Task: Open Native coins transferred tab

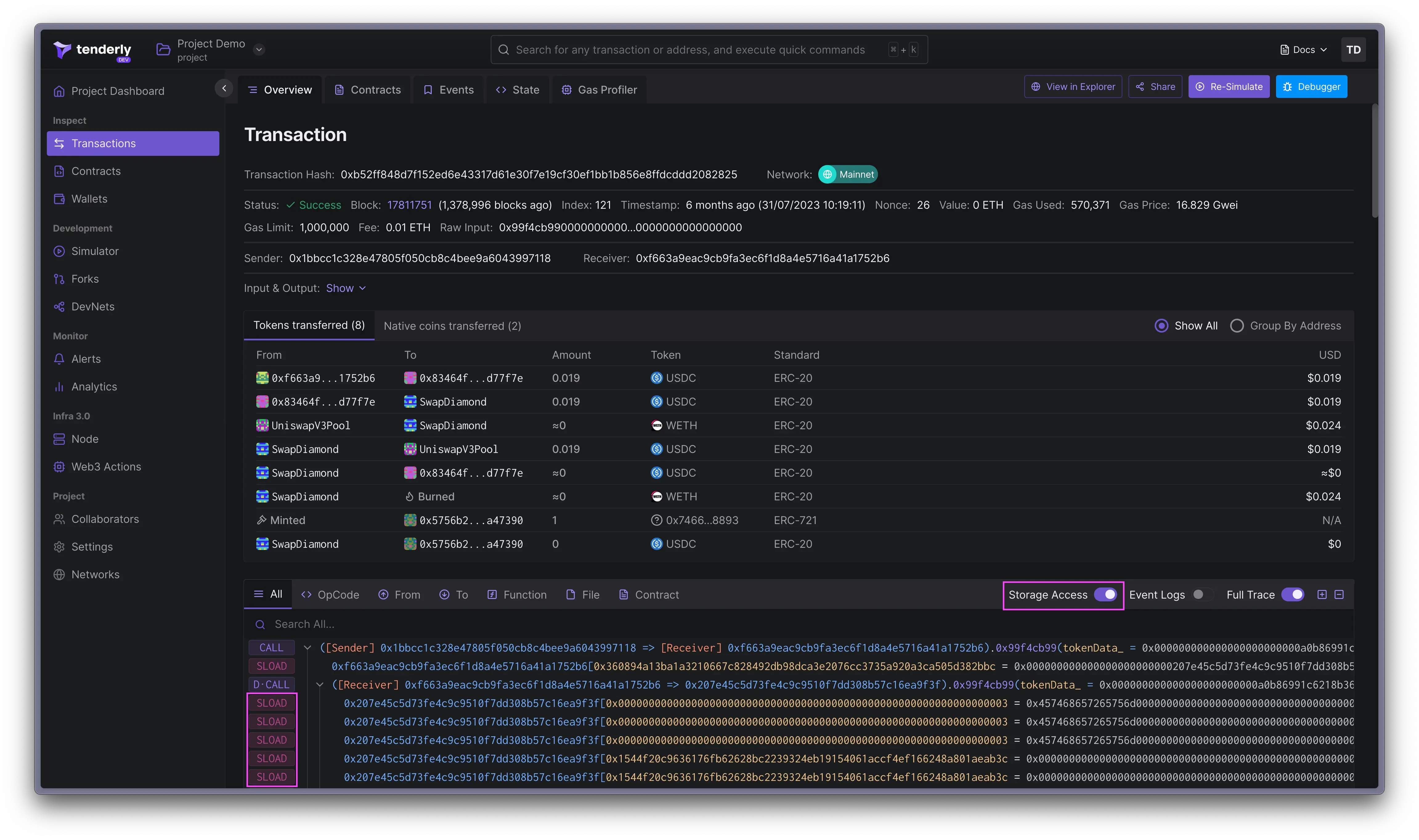Action: click(x=452, y=326)
